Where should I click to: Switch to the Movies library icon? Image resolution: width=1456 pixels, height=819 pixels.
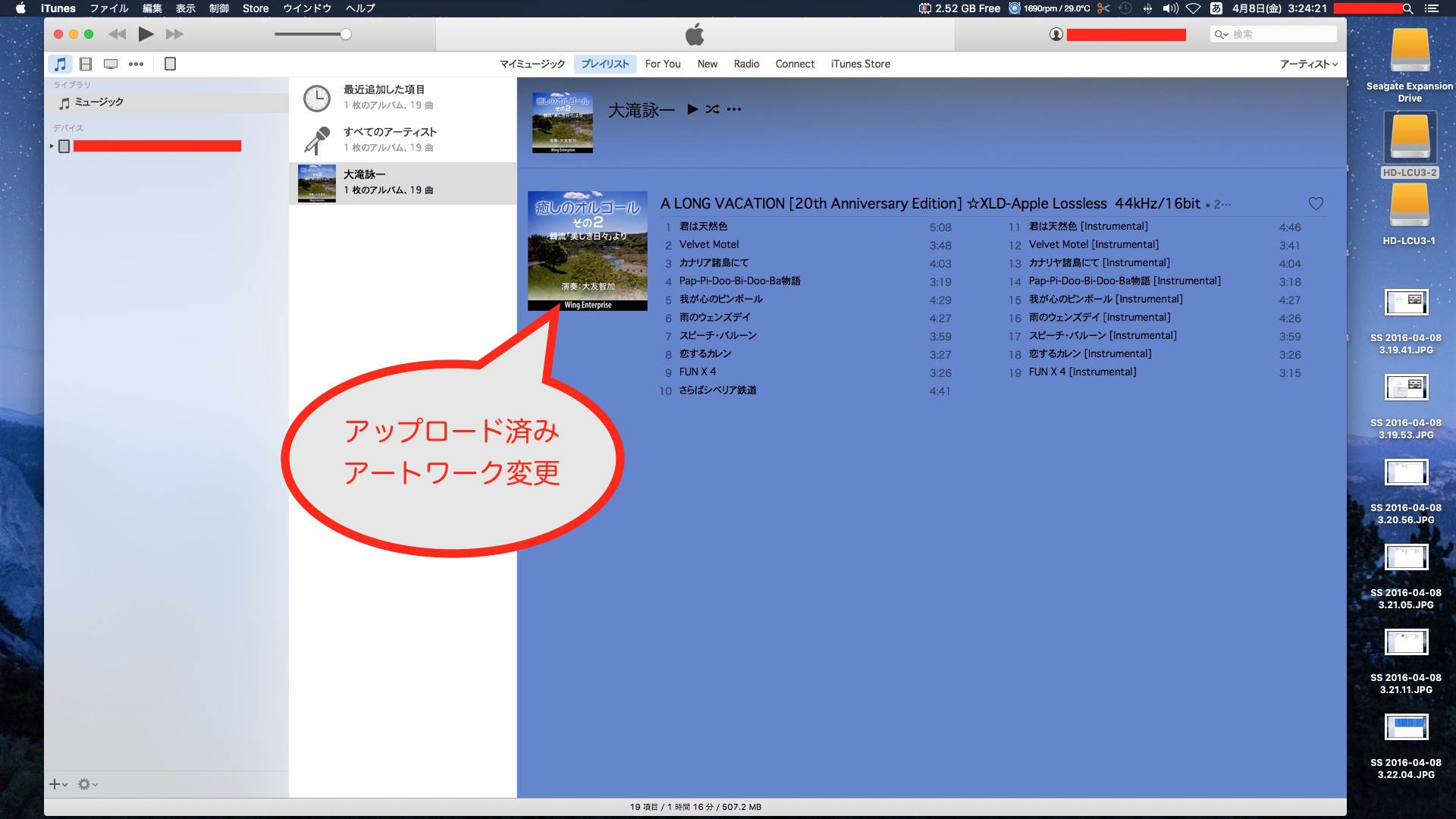(x=86, y=64)
